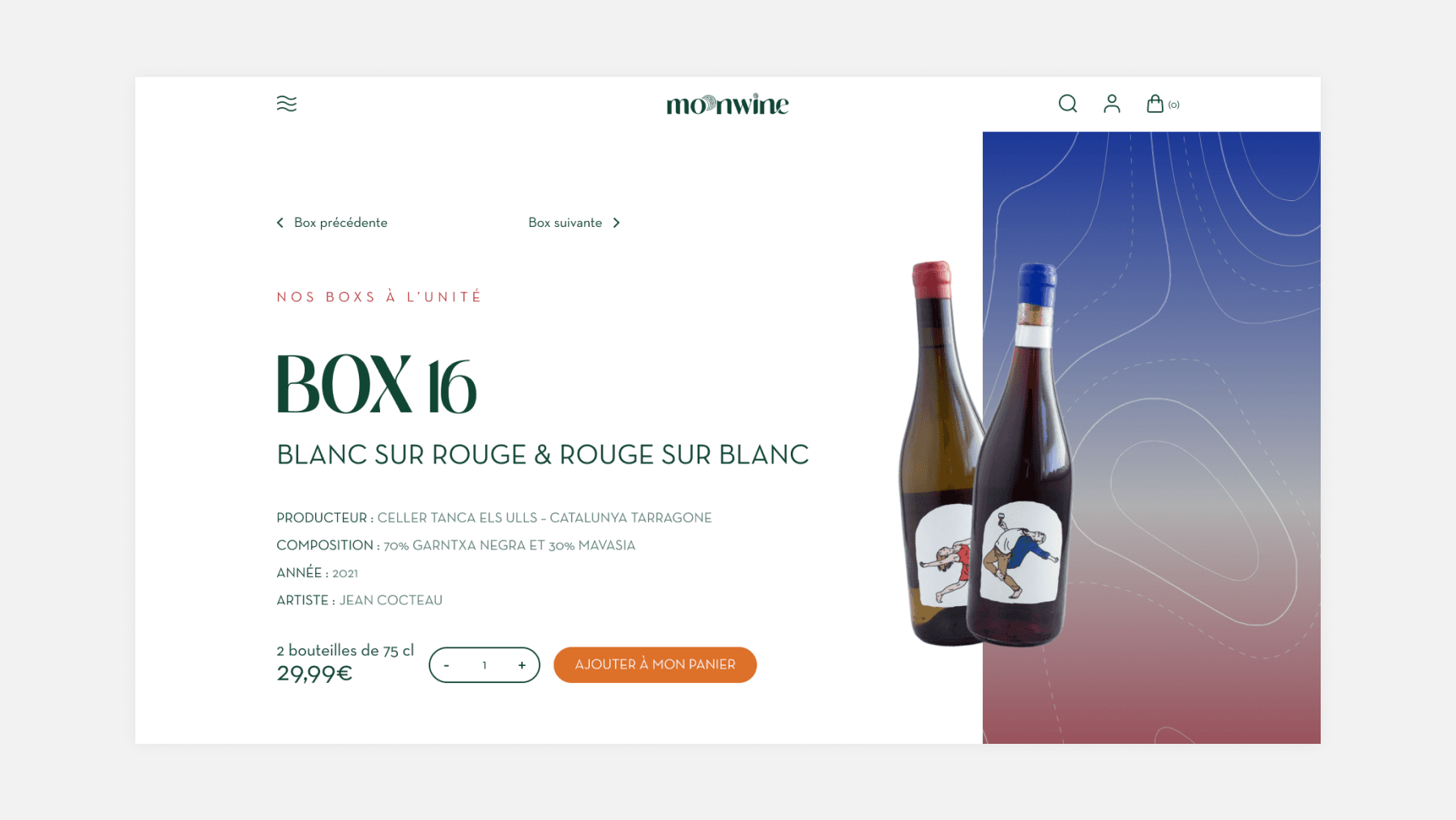Click the right chevron after Box suivante
The height and width of the screenshot is (820, 1456).
coord(617,223)
